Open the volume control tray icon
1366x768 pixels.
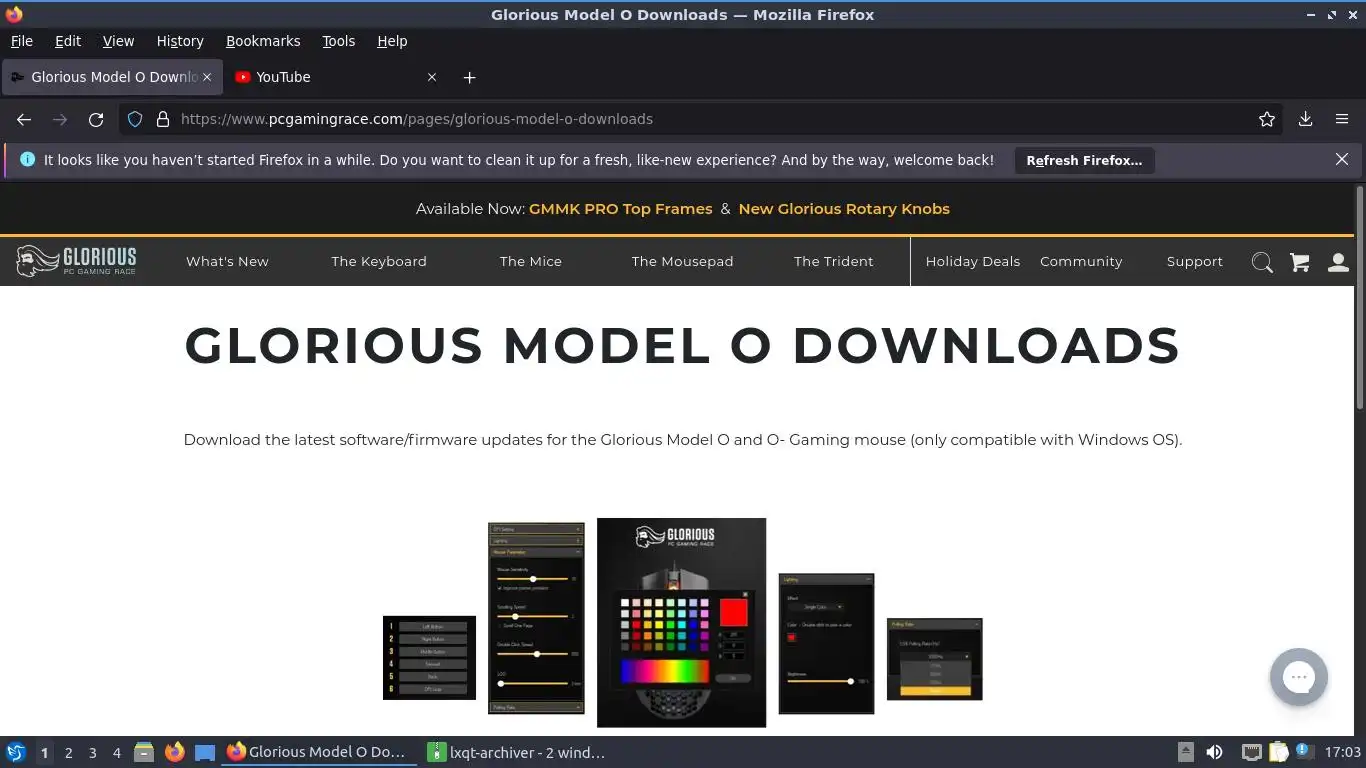point(1214,752)
